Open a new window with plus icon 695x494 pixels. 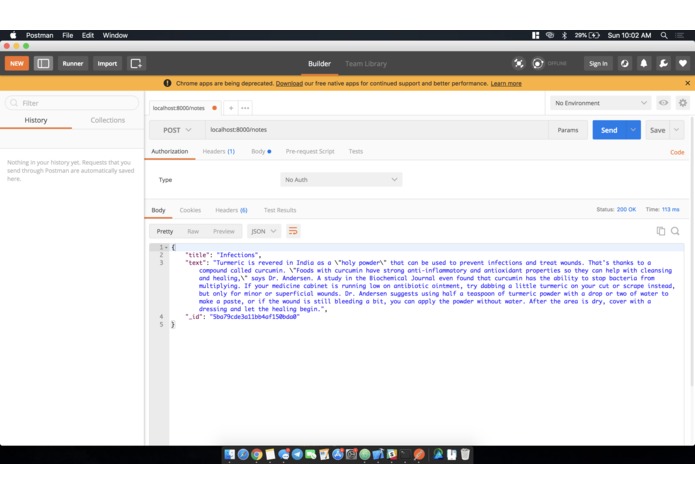point(136,63)
